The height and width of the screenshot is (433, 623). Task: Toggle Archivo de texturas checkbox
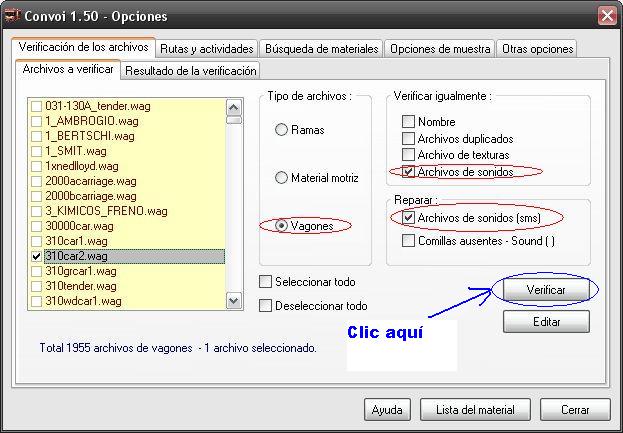408,155
